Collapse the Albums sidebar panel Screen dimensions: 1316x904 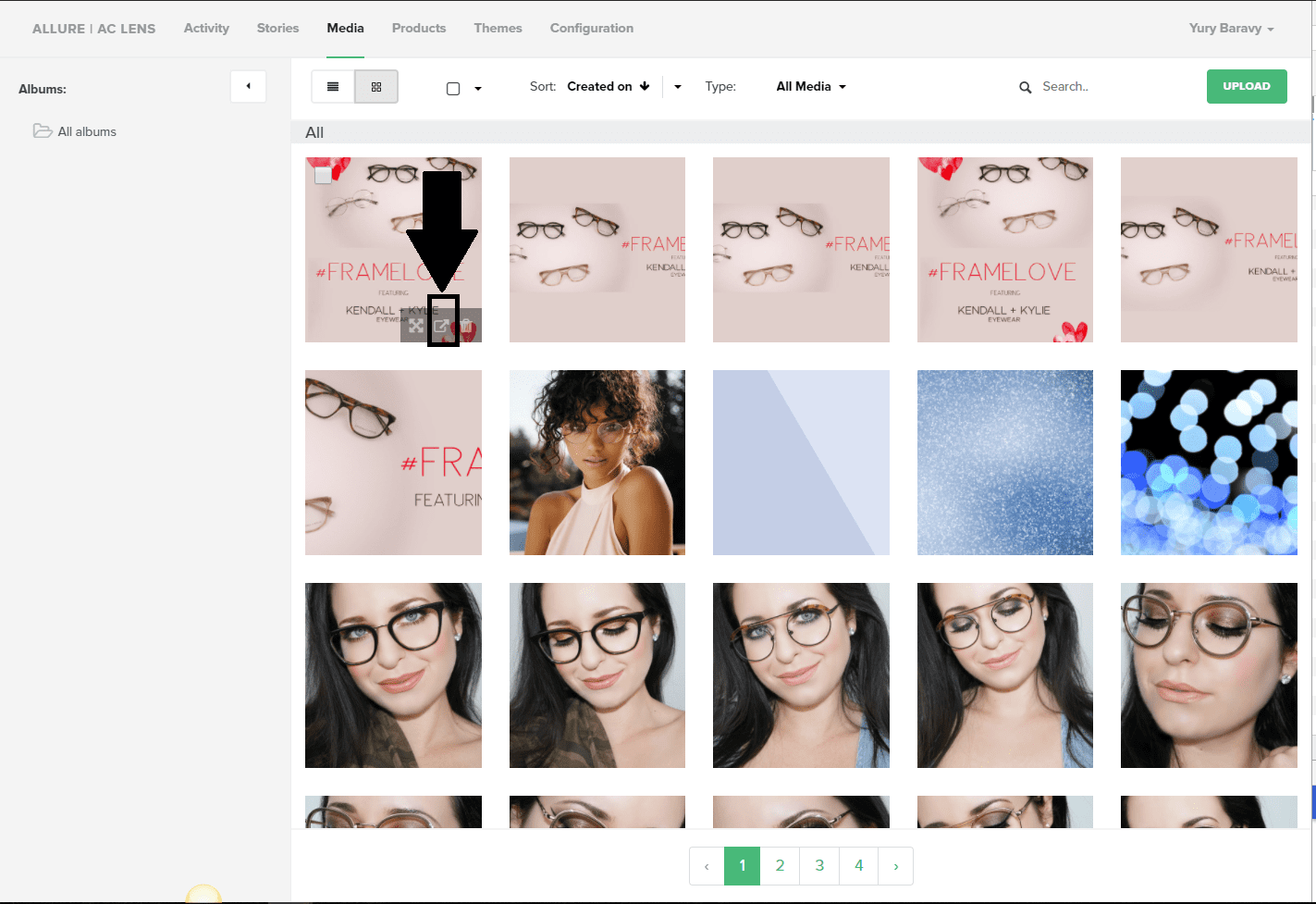pyautogui.click(x=248, y=86)
